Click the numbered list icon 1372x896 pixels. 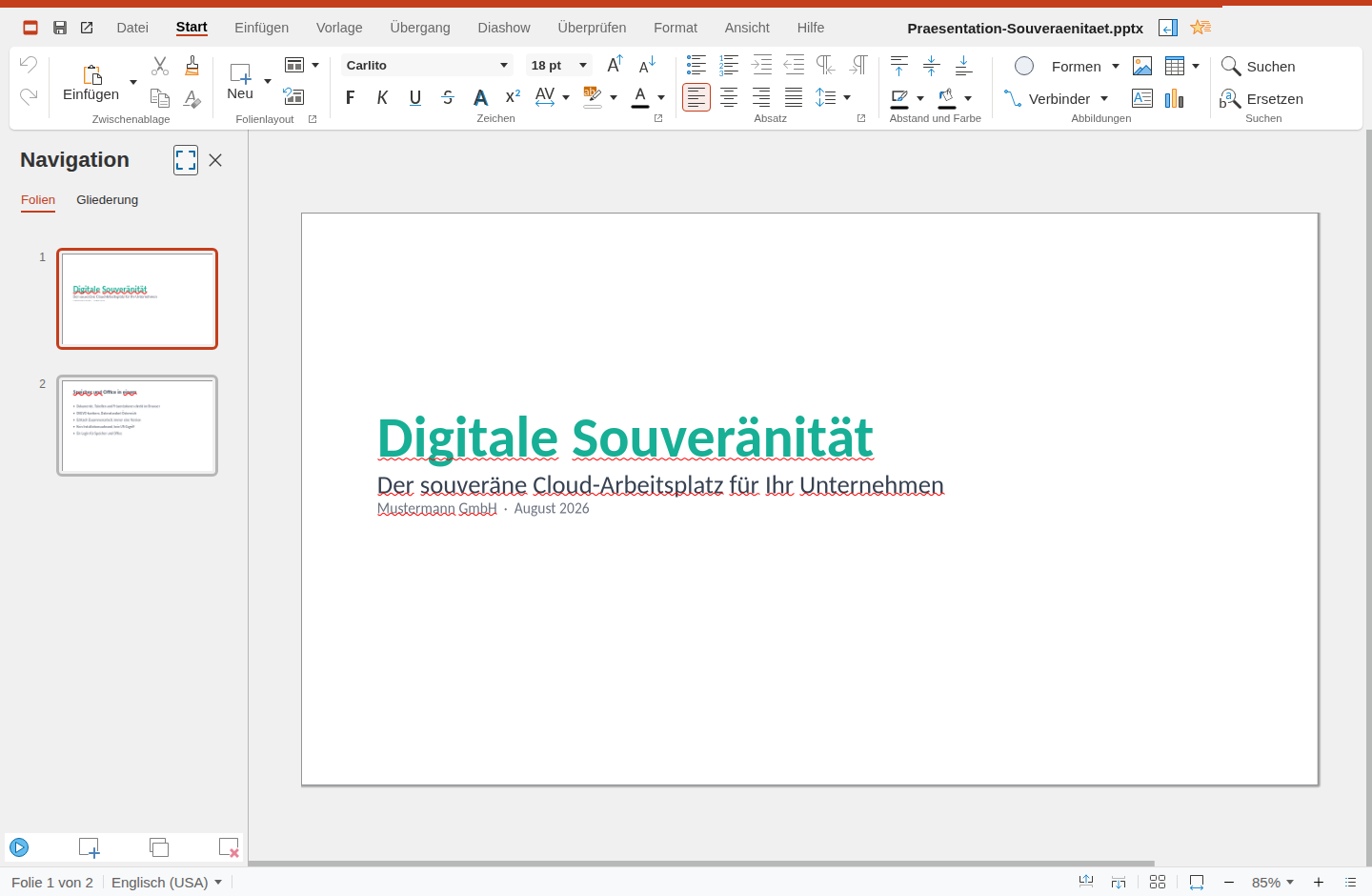coord(729,65)
